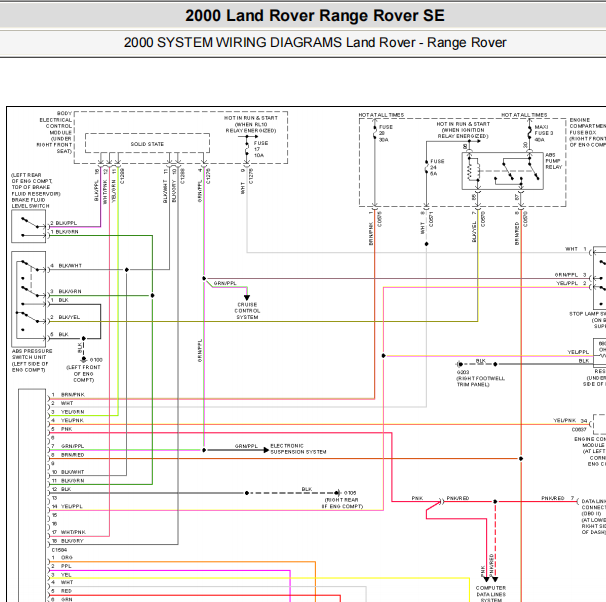Click the '17 WHT/PNK' pin row
The height and width of the screenshot is (602, 606).
tap(69, 532)
